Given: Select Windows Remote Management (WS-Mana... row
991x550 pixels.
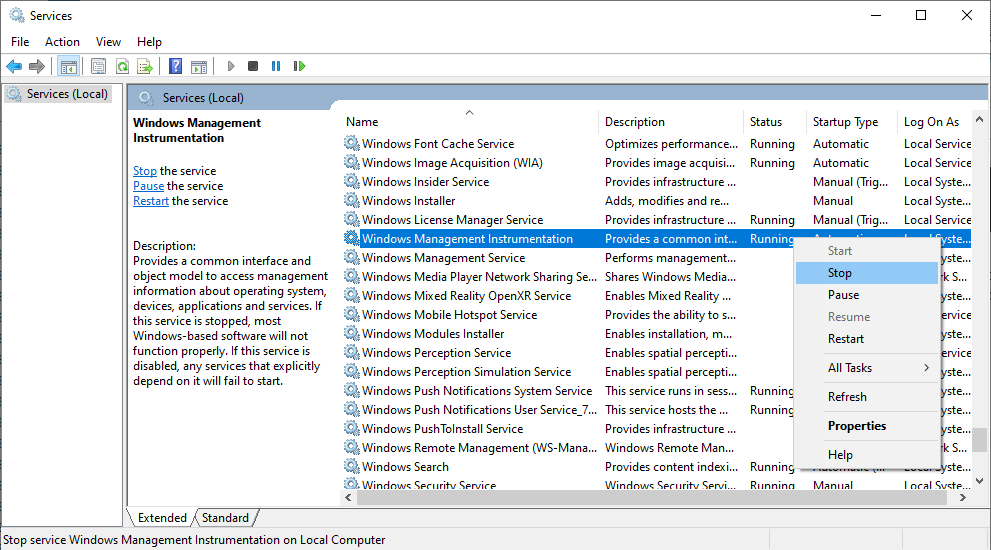Looking at the screenshot, I should coord(568,447).
